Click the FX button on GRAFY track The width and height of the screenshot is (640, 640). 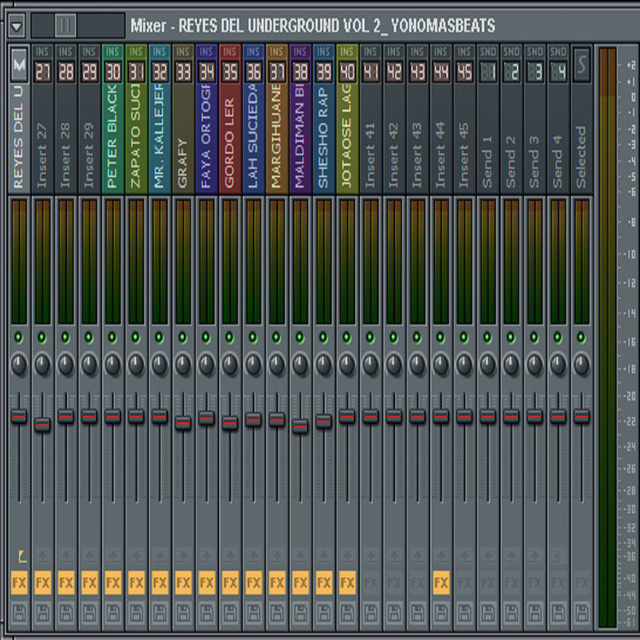(x=183, y=581)
